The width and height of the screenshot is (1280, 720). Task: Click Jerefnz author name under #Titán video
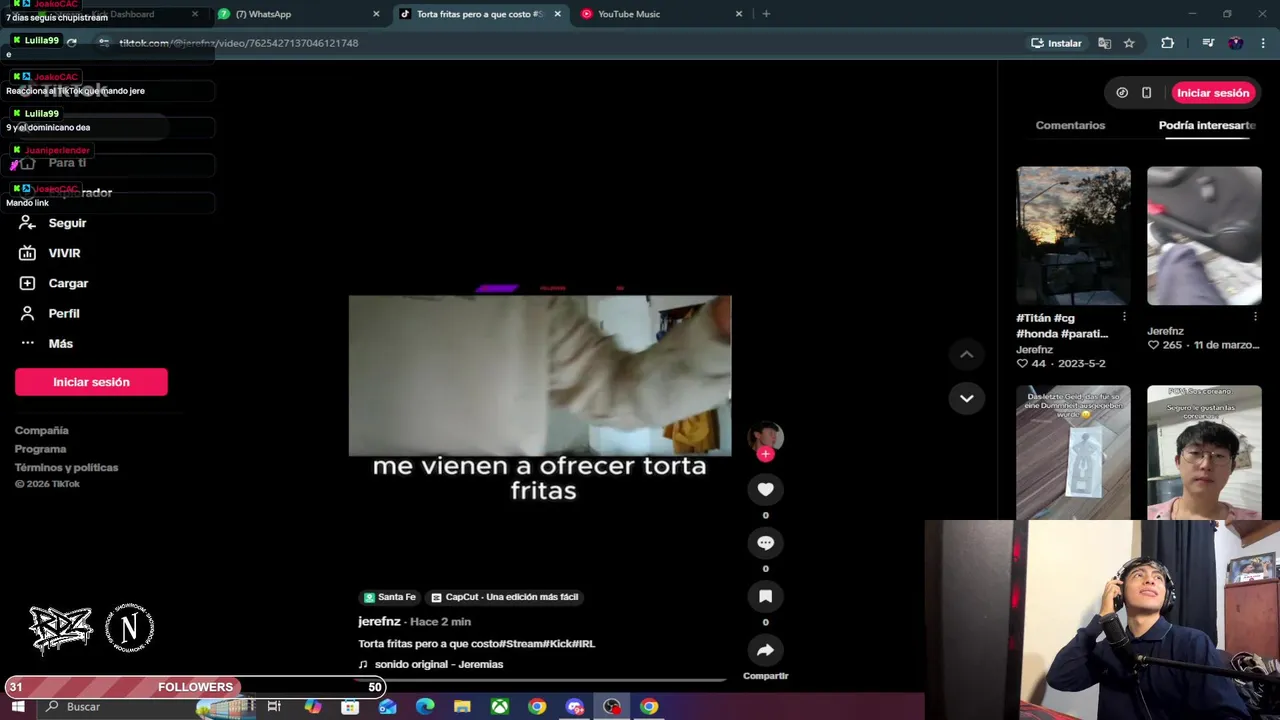click(x=1034, y=350)
